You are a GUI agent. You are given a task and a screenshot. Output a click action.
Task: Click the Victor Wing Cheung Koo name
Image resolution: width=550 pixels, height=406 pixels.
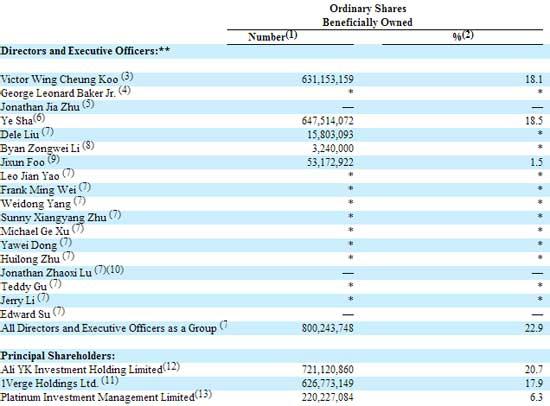tap(59, 79)
